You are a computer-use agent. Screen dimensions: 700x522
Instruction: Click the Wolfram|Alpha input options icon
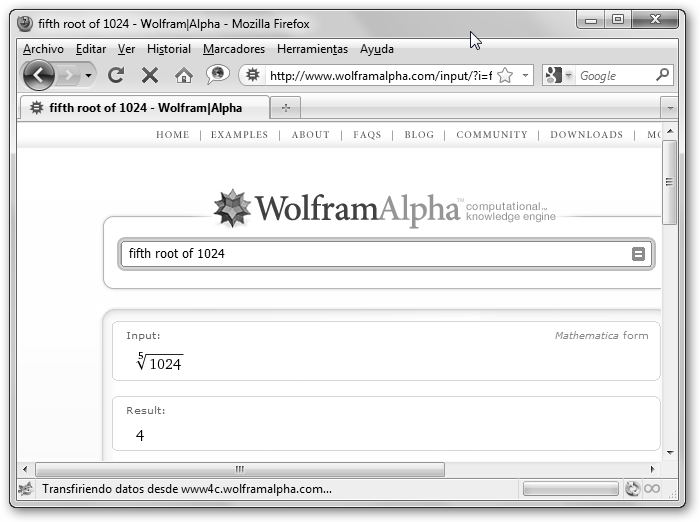638,254
